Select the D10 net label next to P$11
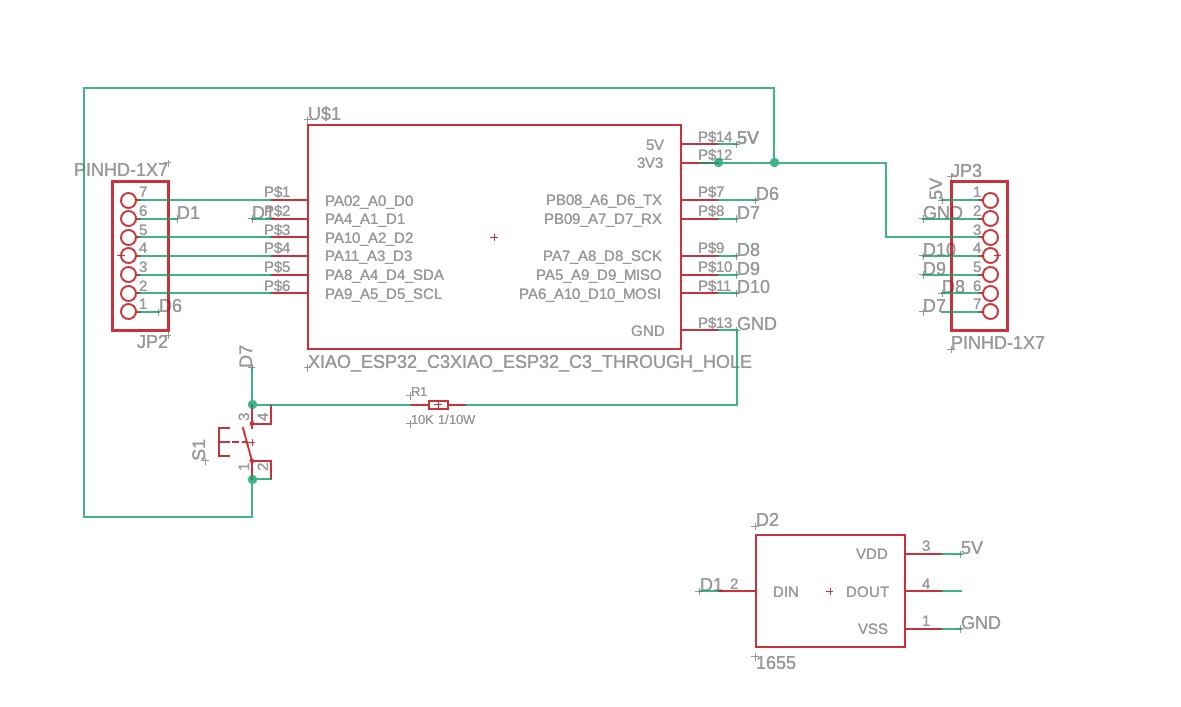 click(753, 287)
